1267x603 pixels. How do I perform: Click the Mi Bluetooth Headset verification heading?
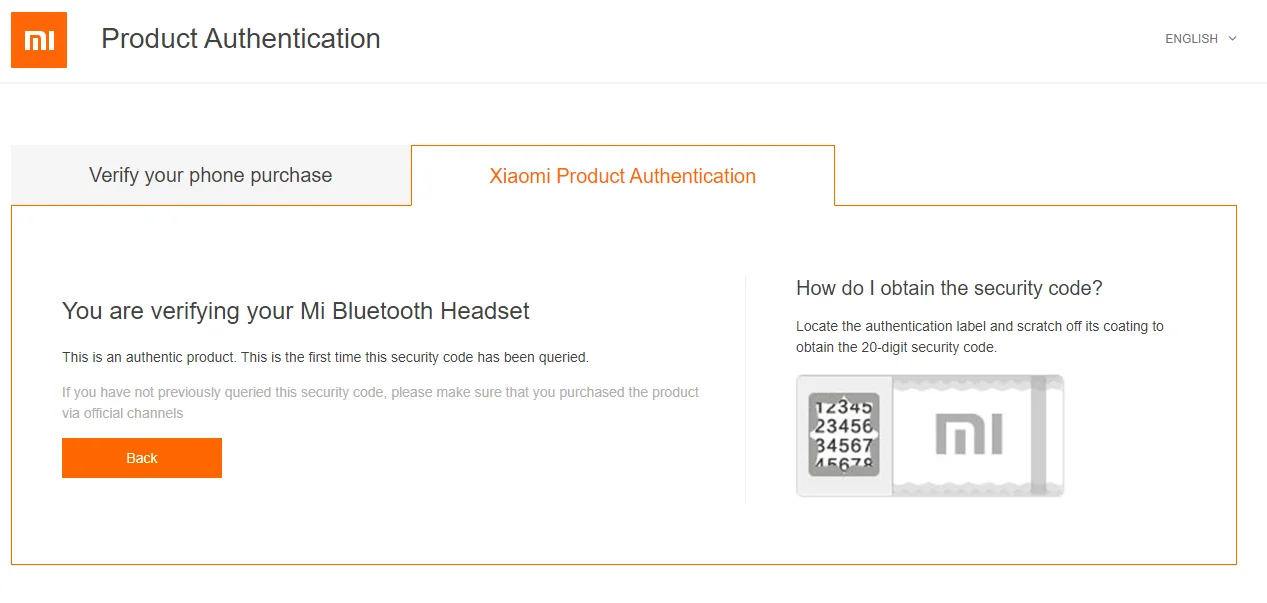click(296, 311)
